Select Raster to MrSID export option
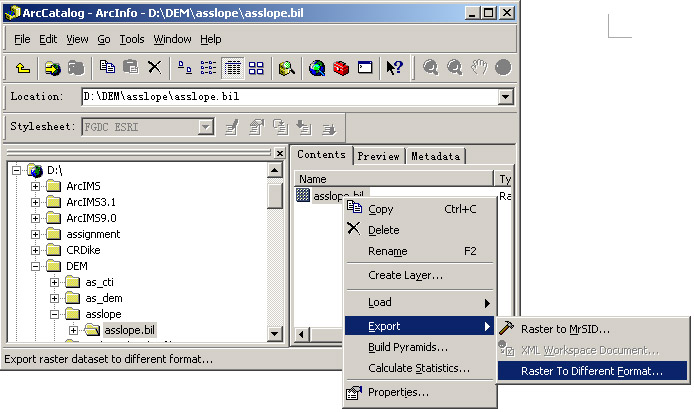The width and height of the screenshot is (694, 412). coord(593,329)
